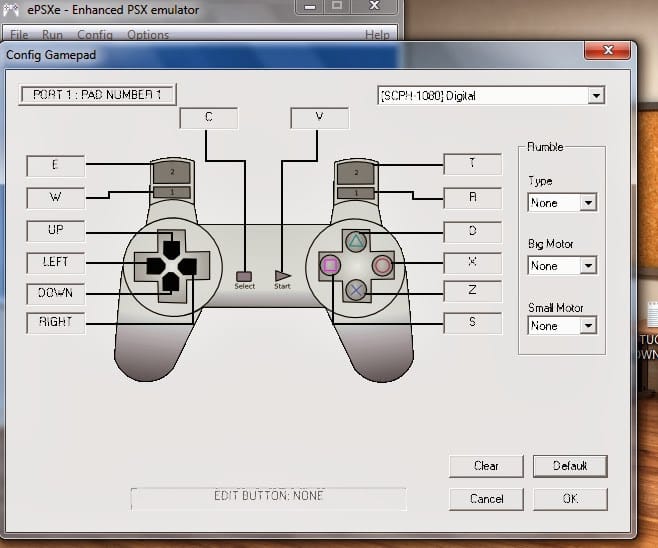Viewport: 658px width, 548px height.
Task: Select the LEFT direction mapping field
Action: tap(55, 263)
